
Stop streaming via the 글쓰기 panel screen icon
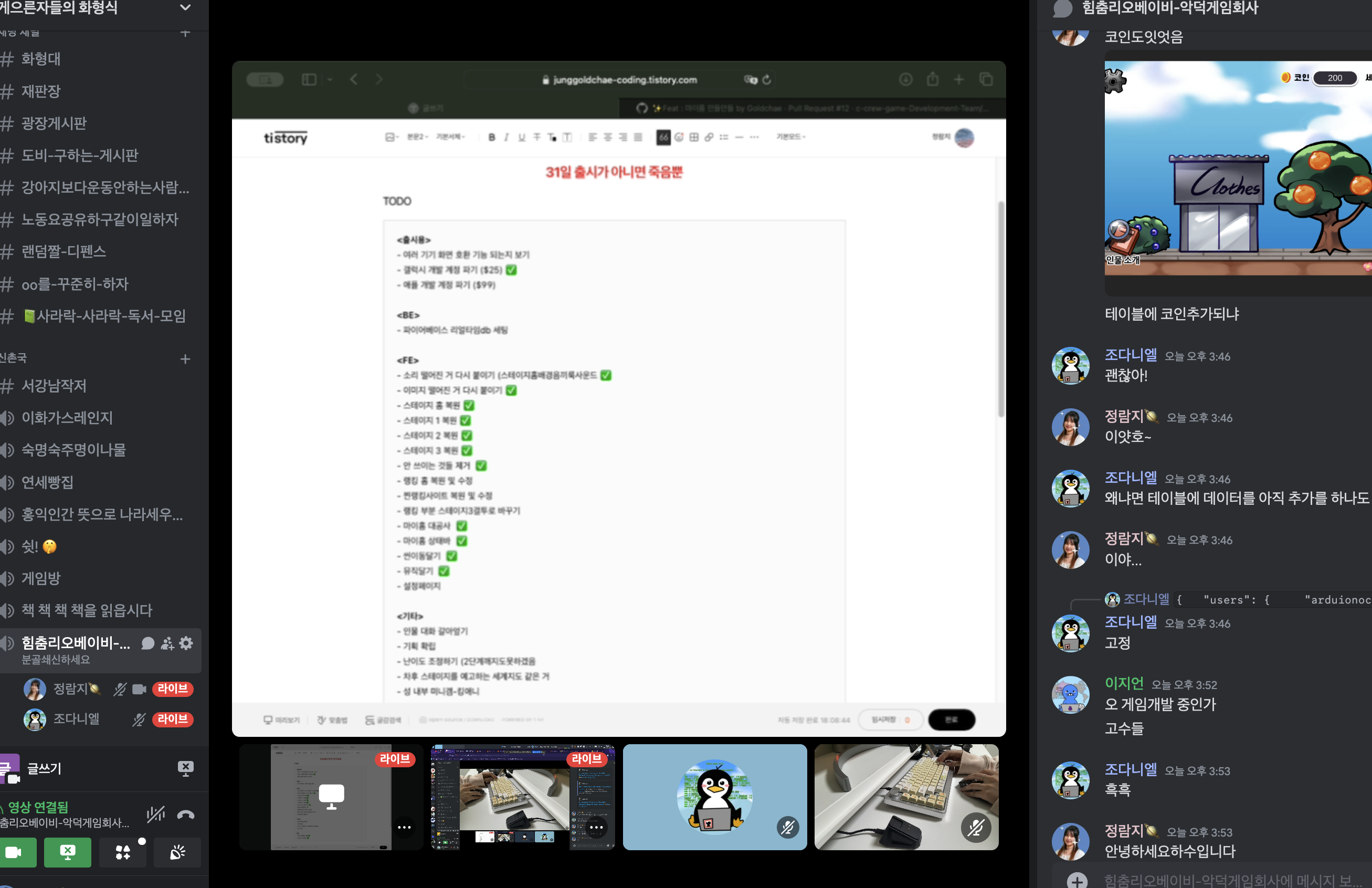tap(186, 769)
